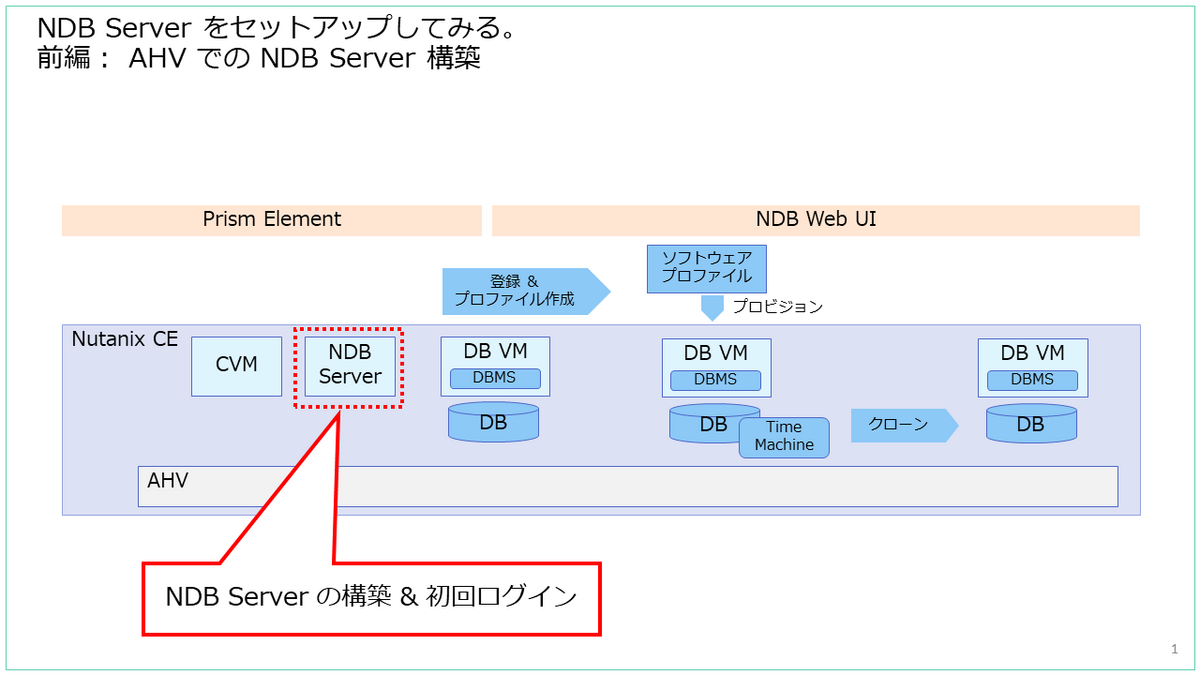Image resolution: width=1200 pixels, height=675 pixels.
Task: Select the CVM box
Action: pyautogui.click(x=237, y=366)
